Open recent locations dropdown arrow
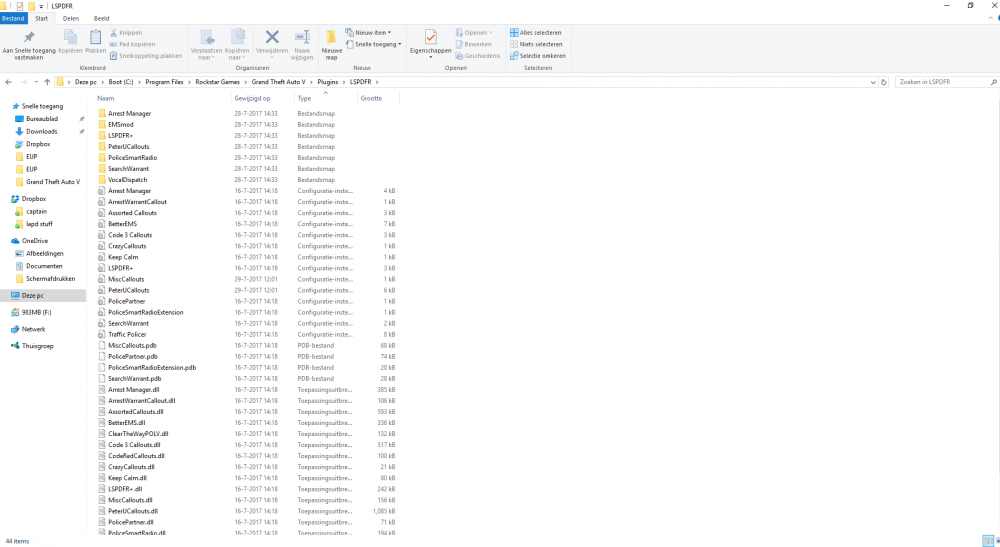Image resolution: width=1000 pixels, height=547 pixels. [36, 82]
